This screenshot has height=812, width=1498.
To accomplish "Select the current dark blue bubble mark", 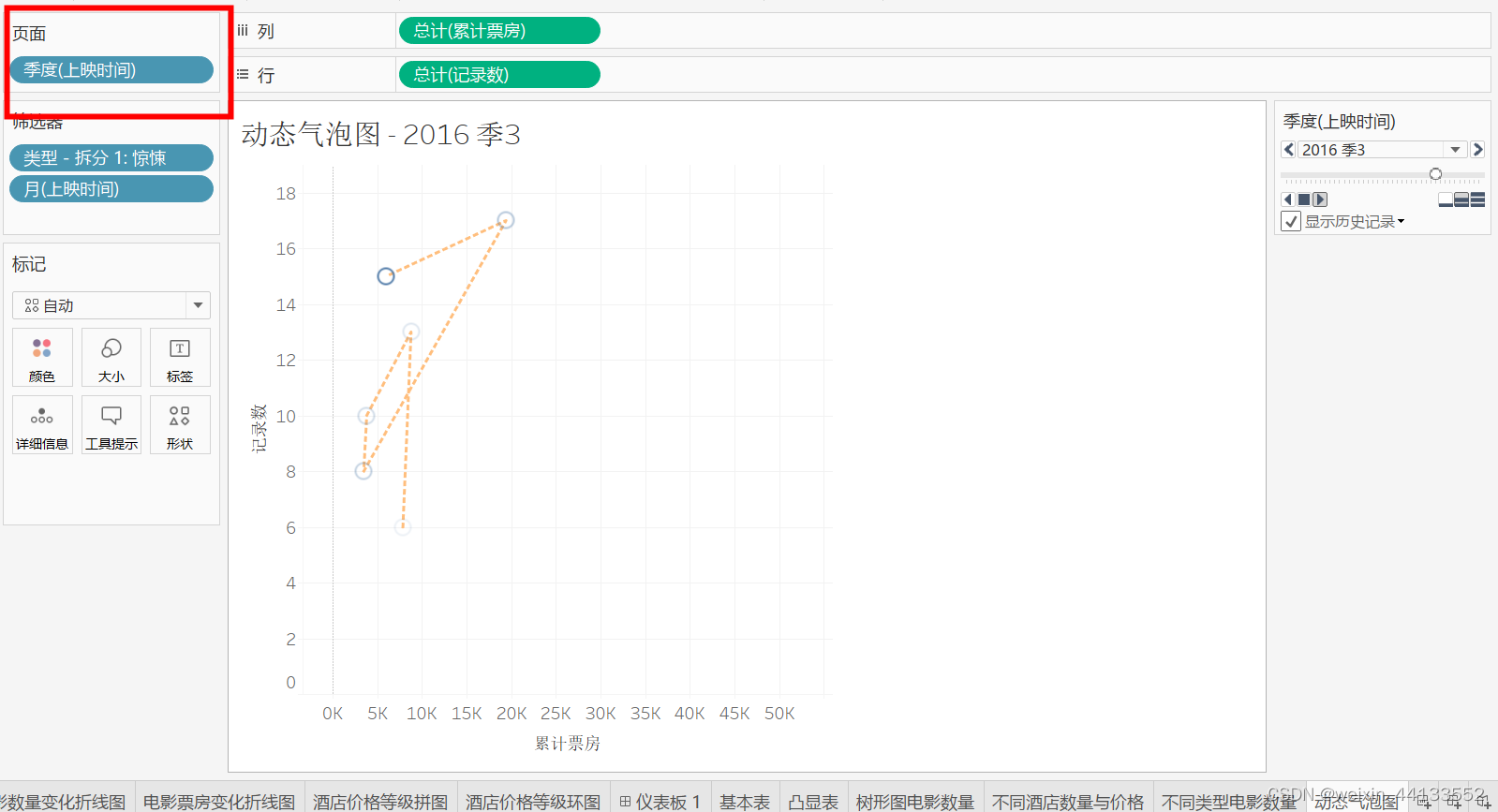I will (386, 276).
